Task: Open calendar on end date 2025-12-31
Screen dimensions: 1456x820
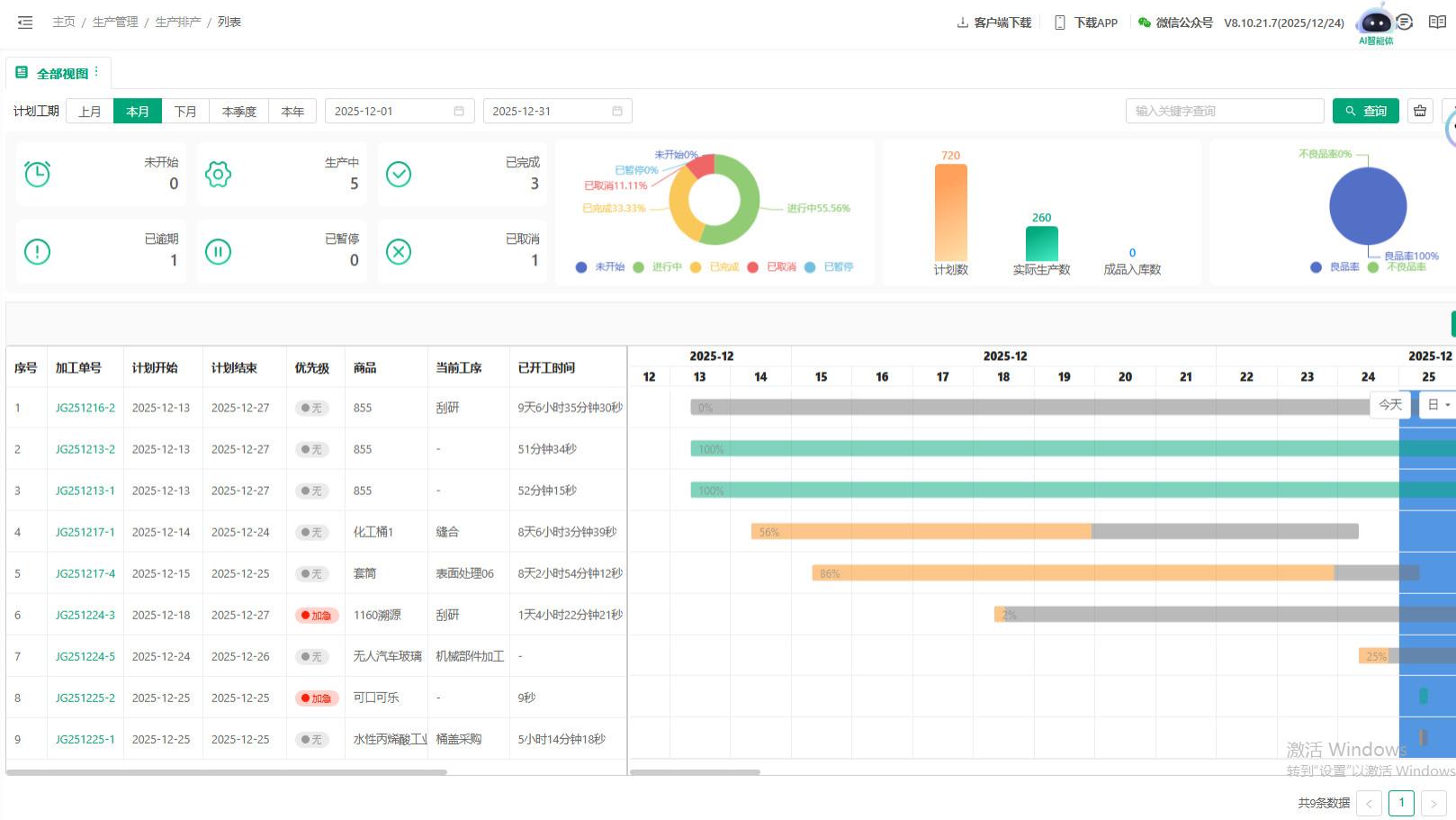Action: pos(617,112)
